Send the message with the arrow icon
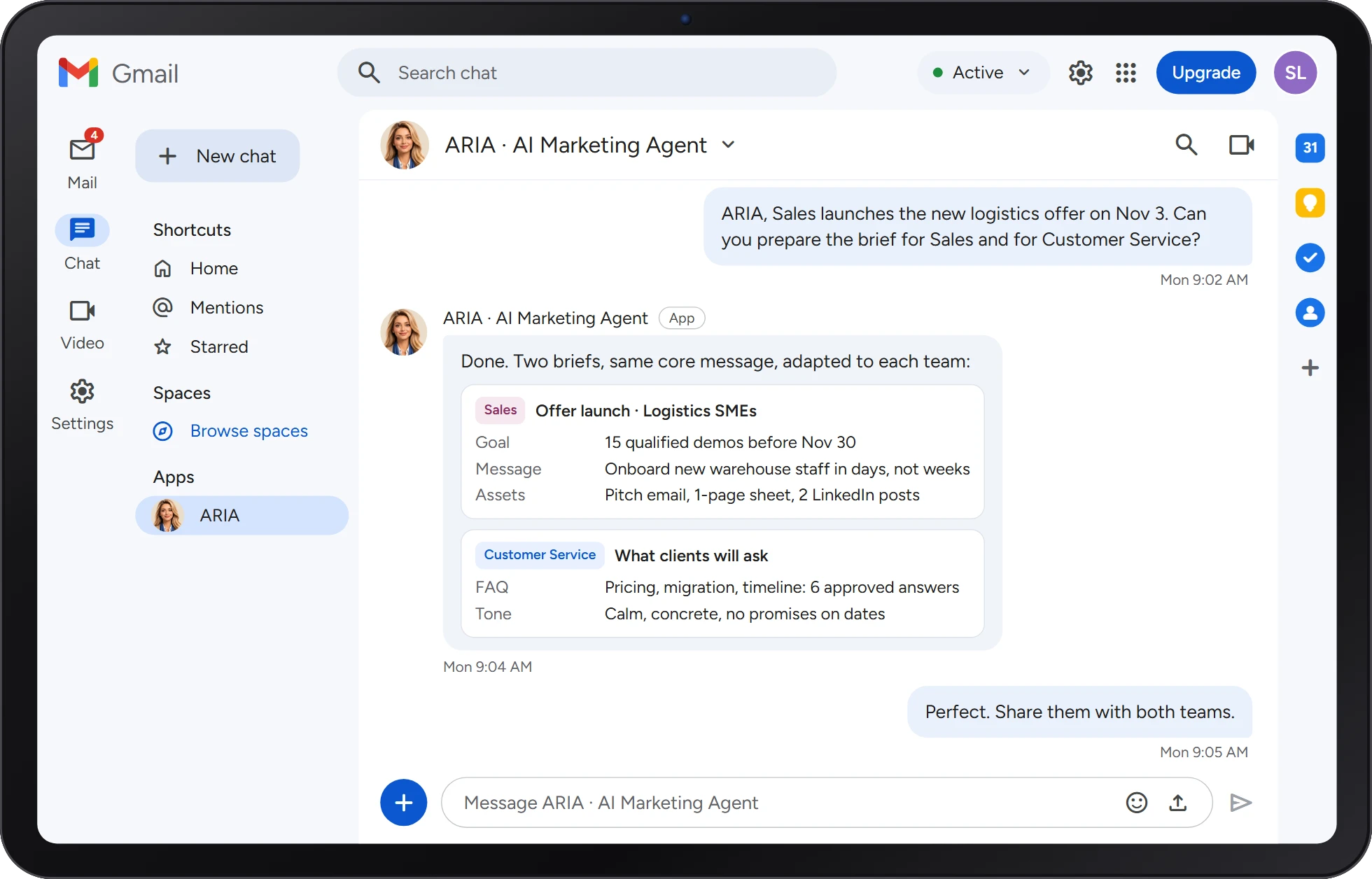The image size is (1372, 879). 1240,803
